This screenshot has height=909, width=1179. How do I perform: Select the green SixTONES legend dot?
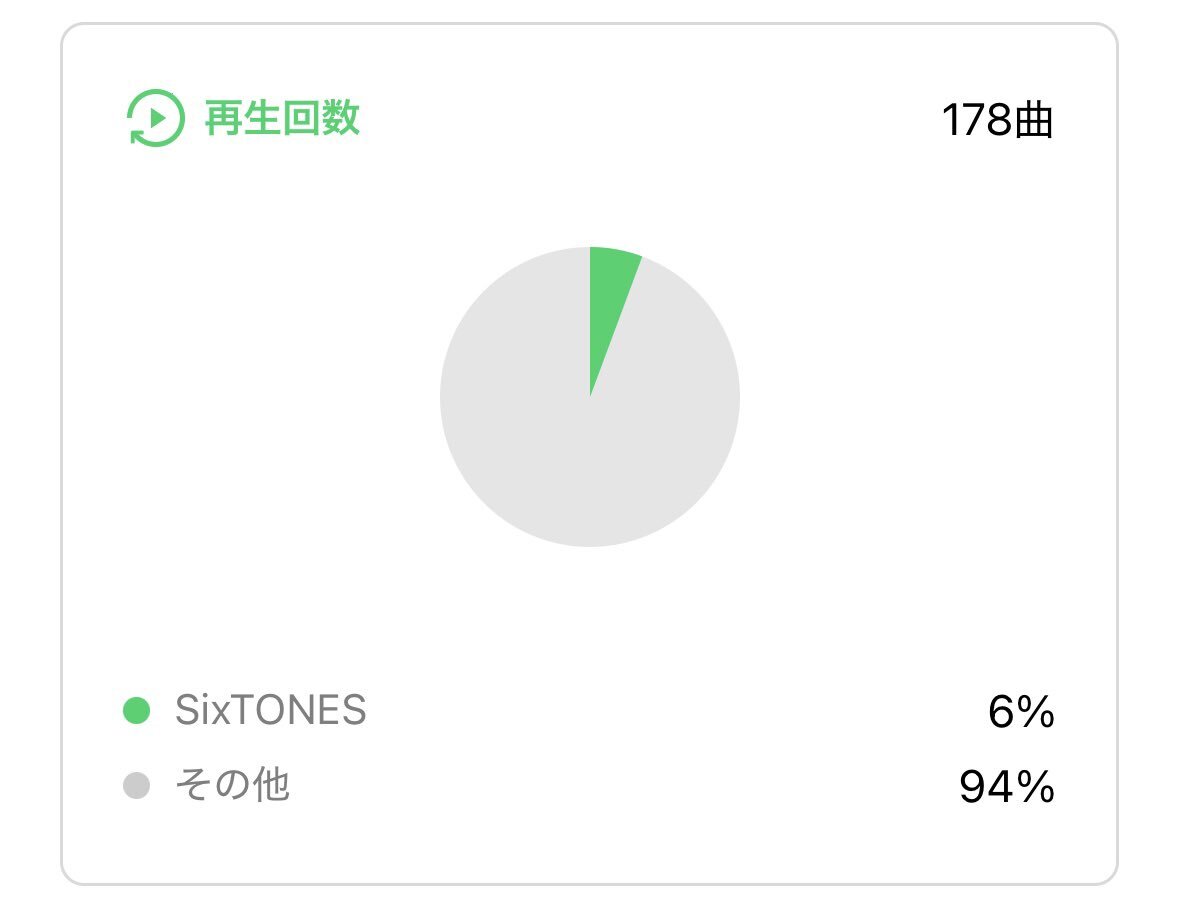pyautogui.click(x=137, y=710)
